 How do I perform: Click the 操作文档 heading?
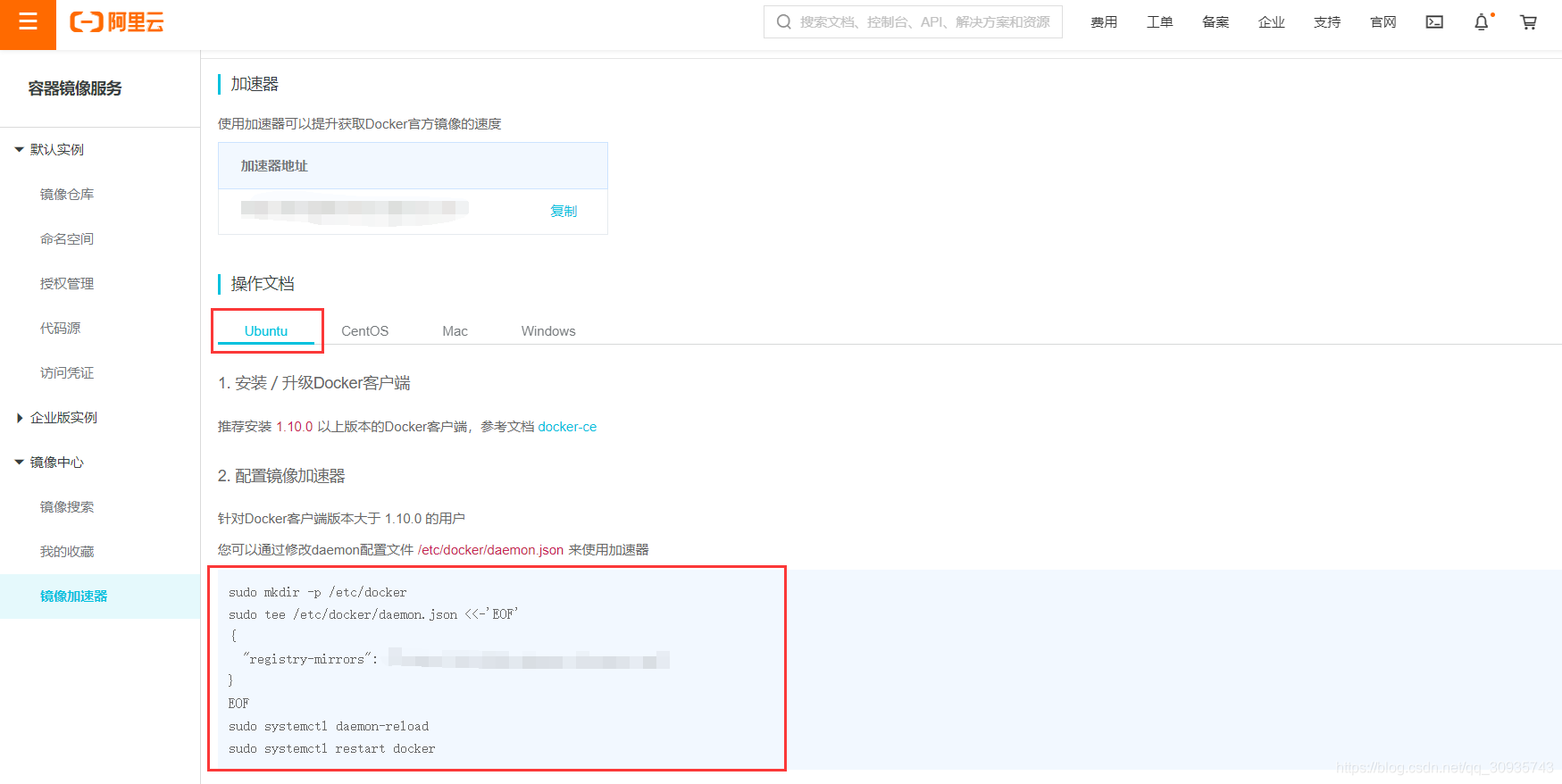263,284
